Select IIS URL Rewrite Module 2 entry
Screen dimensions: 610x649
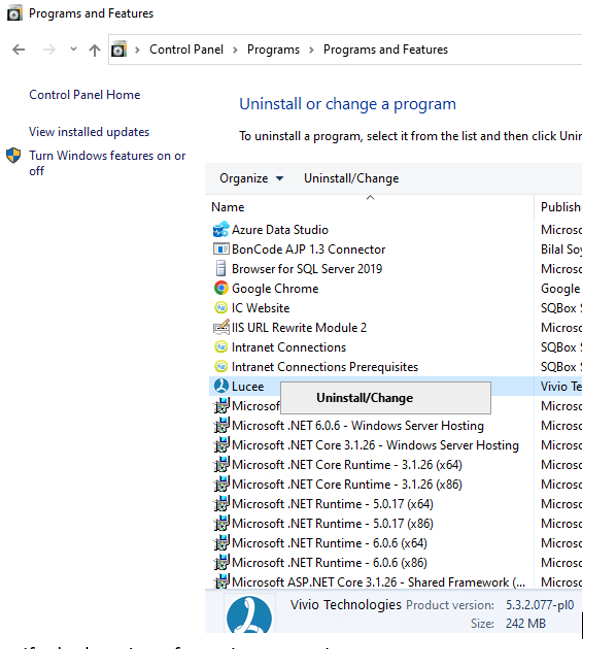tap(299, 328)
